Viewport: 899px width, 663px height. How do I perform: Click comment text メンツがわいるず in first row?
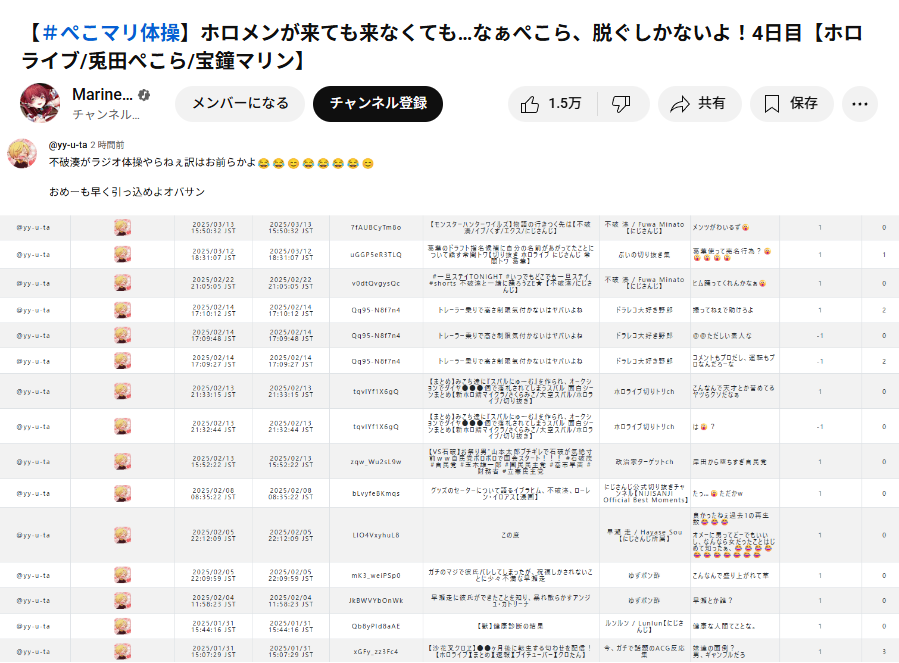pyautogui.click(x=720, y=228)
